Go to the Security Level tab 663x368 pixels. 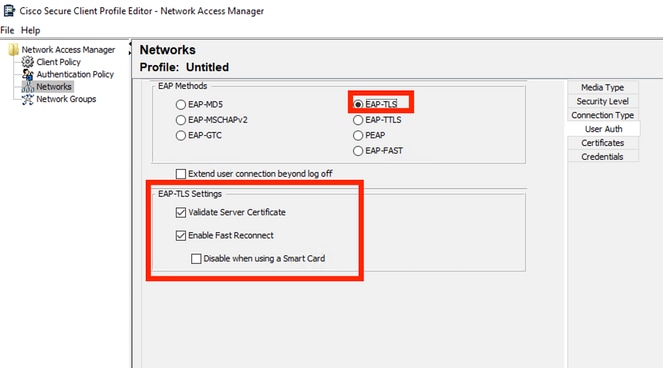click(603, 102)
